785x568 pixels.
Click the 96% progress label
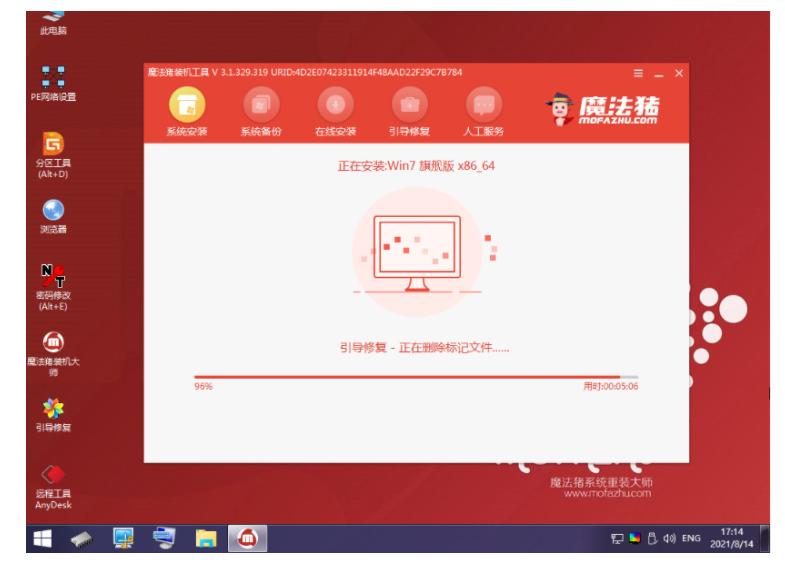click(x=203, y=386)
